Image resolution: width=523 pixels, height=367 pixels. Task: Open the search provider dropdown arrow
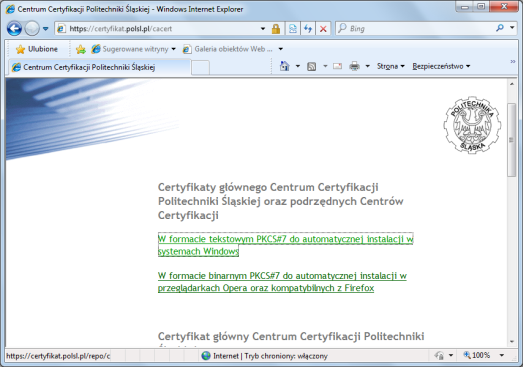click(512, 28)
